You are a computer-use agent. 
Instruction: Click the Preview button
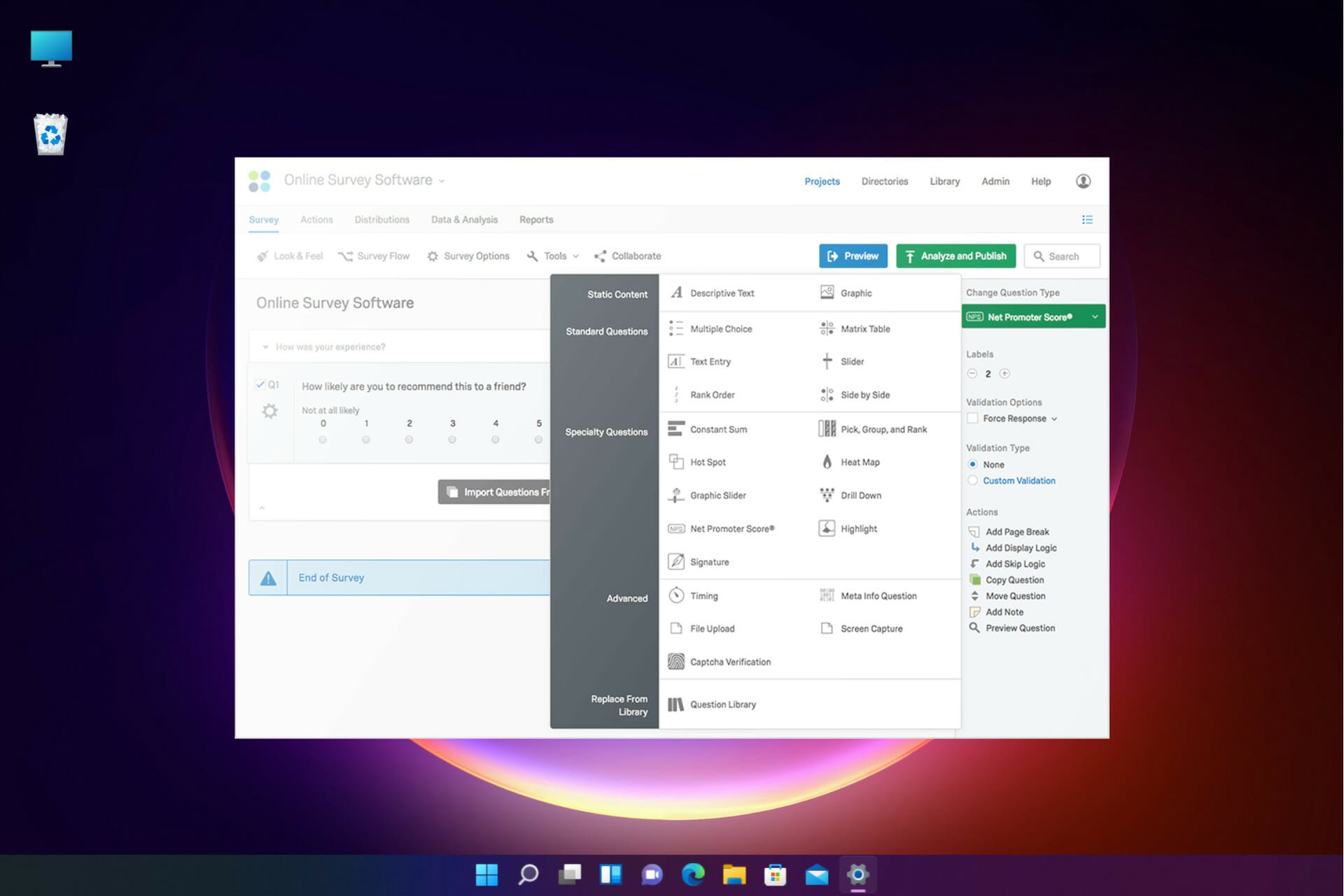pyautogui.click(x=853, y=256)
